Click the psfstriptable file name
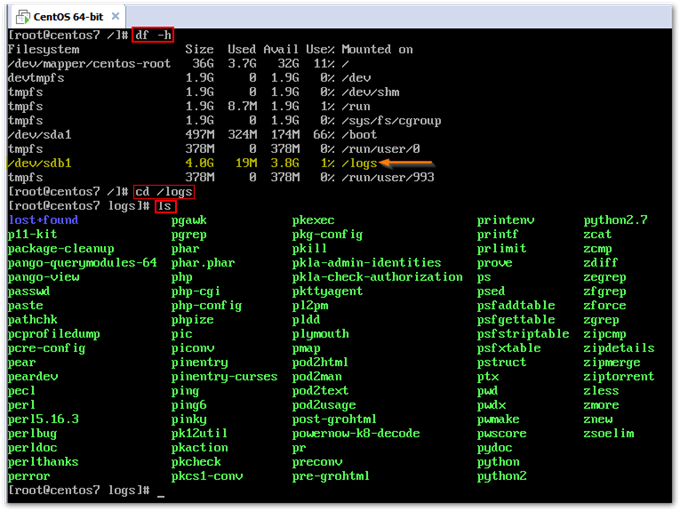 coord(523,334)
